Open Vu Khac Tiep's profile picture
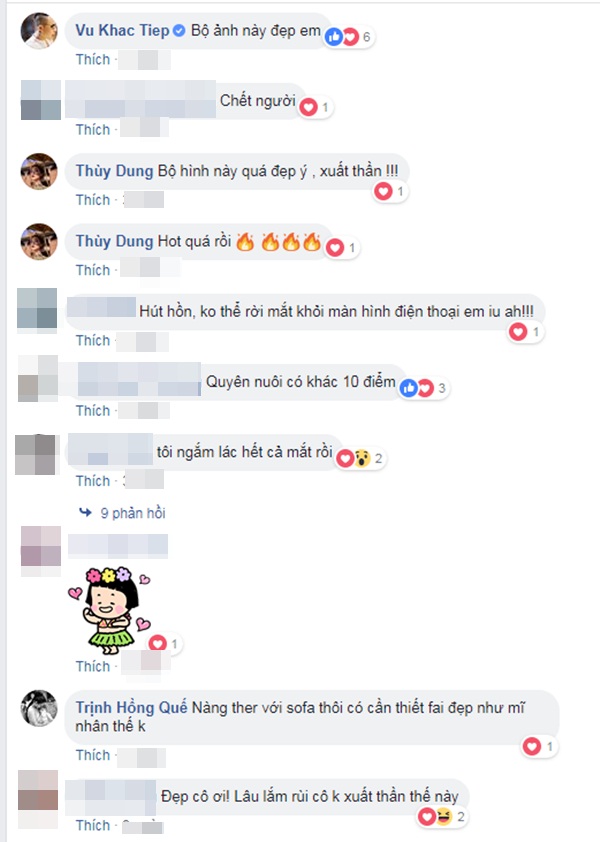The height and width of the screenshot is (842, 600). tap(39, 31)
